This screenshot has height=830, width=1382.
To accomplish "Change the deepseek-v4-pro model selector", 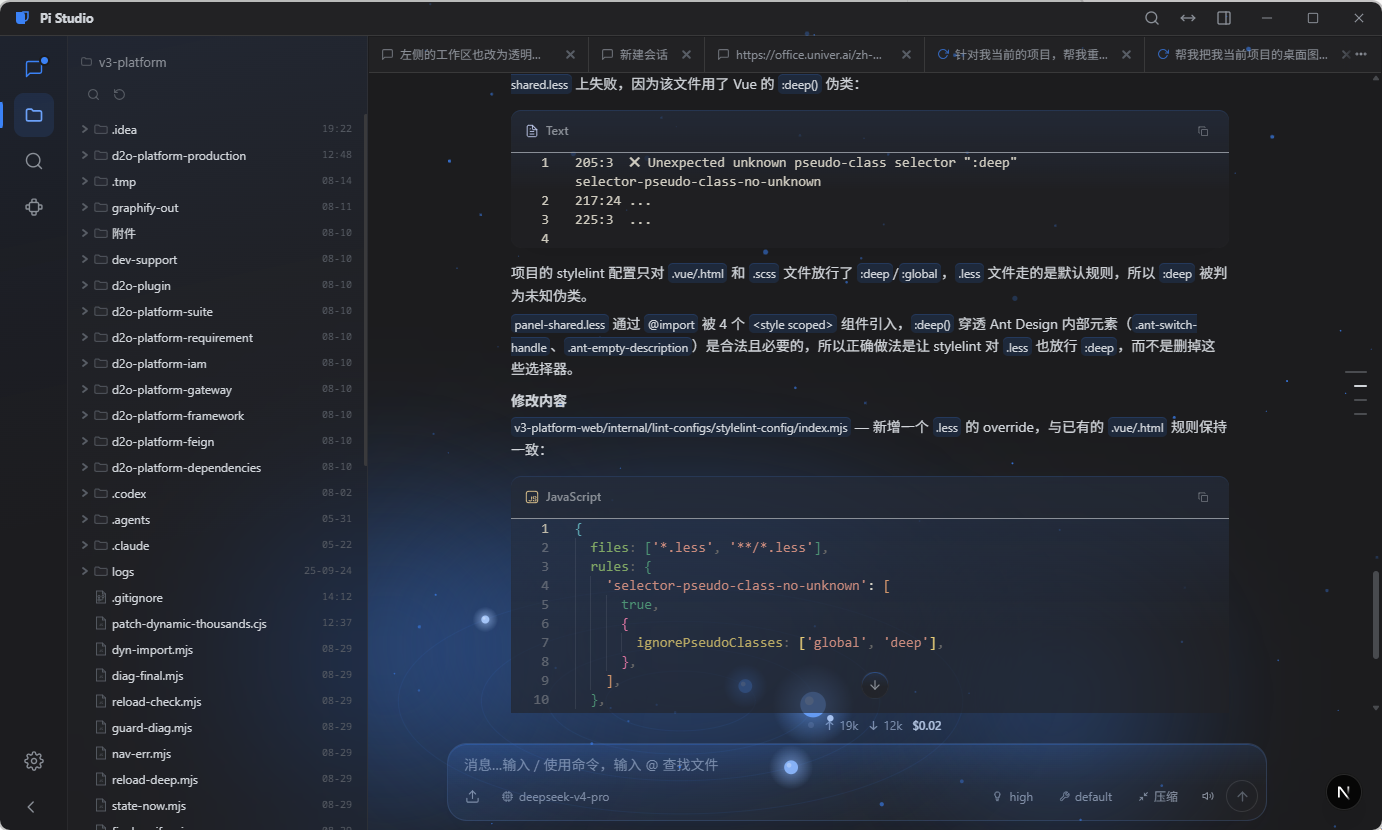I will 555,797.
